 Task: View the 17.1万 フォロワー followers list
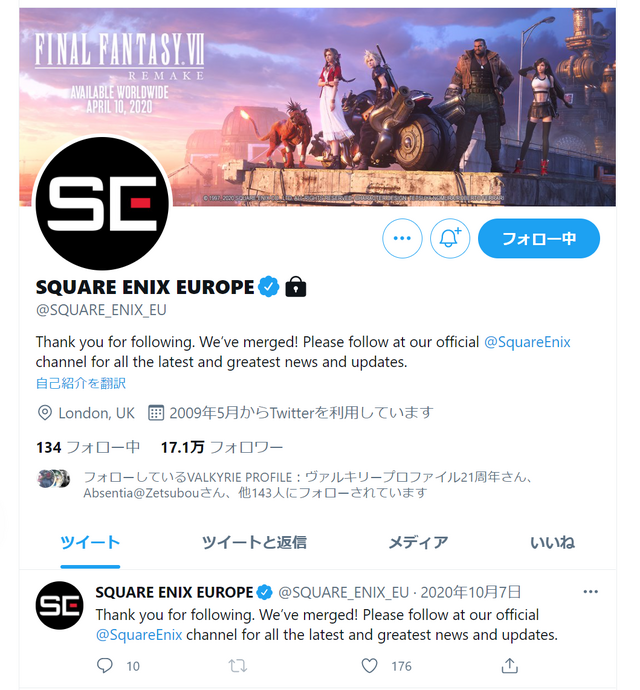point(222,448)
